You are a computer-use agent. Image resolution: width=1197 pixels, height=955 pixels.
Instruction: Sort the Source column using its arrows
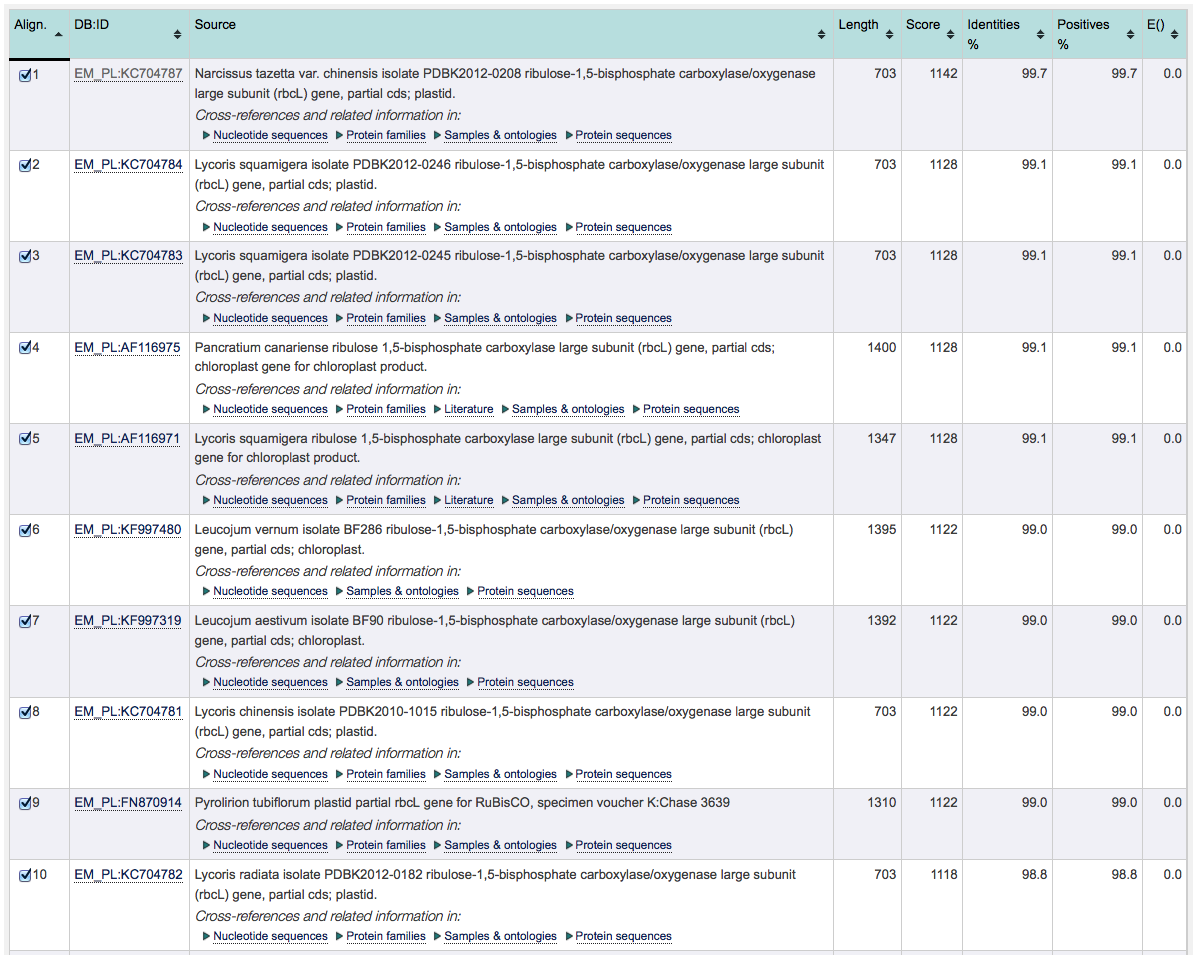tap(820, 33)
